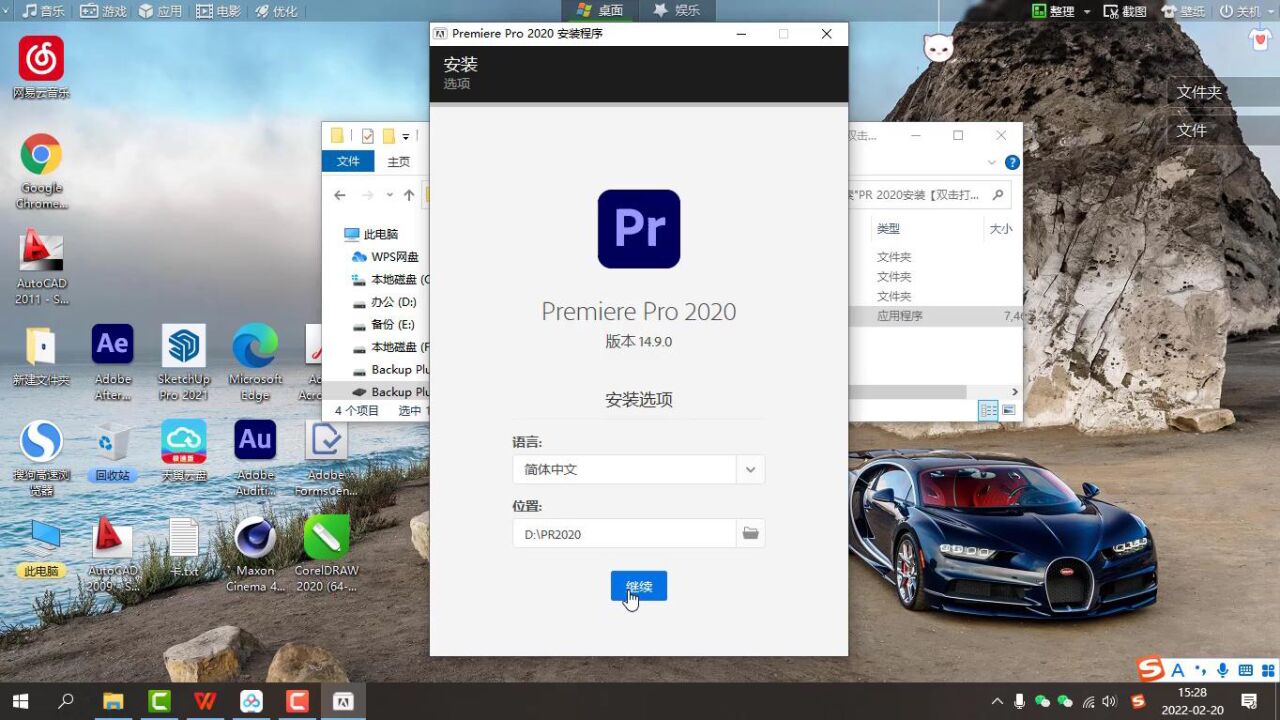The width and height of the screenshot is (1280, 720).
Task: Open the notification center icon in taskbar
Action: pyautogui.click(x=1249, y=701)
